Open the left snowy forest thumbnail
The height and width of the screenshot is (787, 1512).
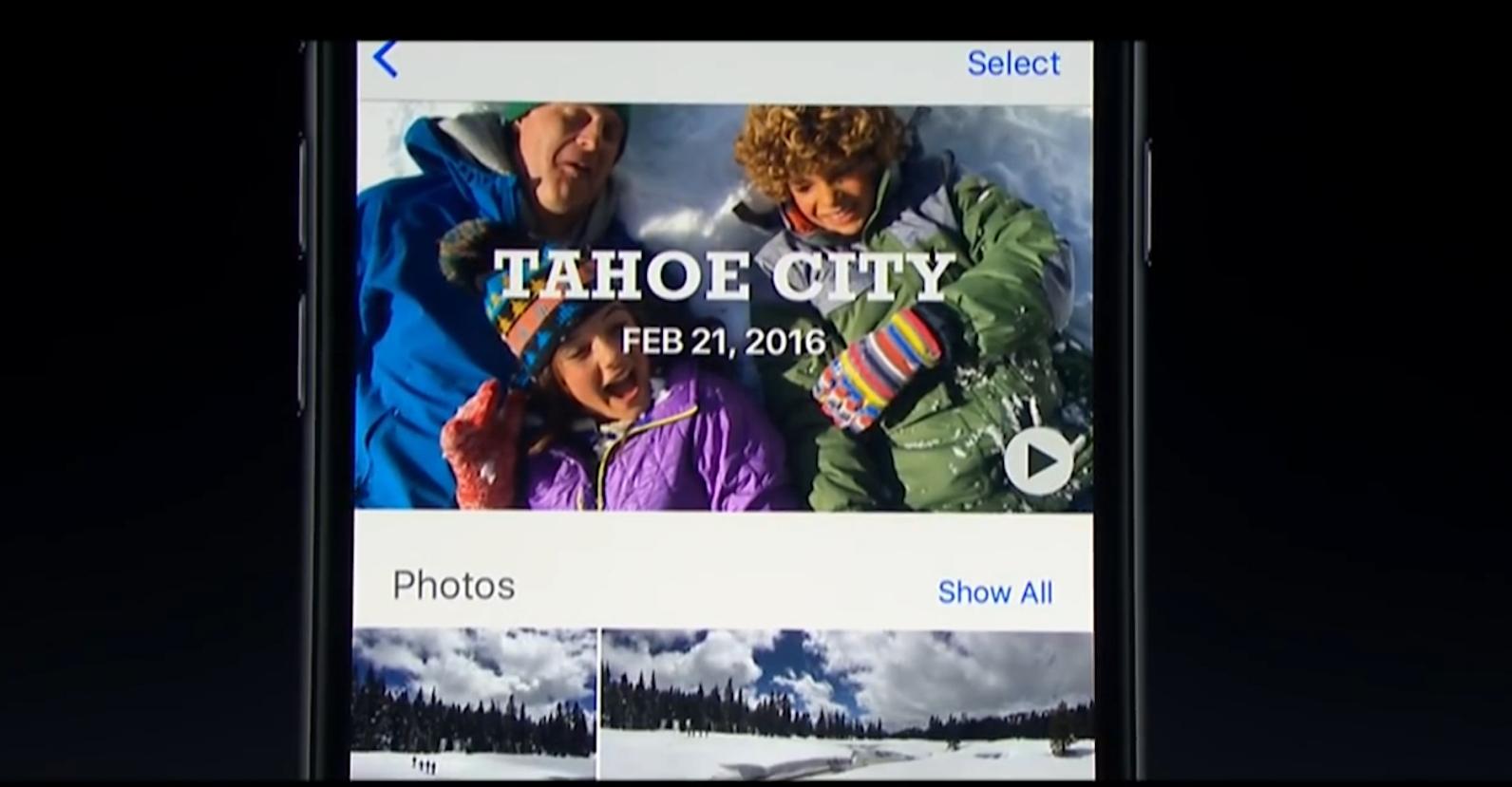tap(474, 703)
